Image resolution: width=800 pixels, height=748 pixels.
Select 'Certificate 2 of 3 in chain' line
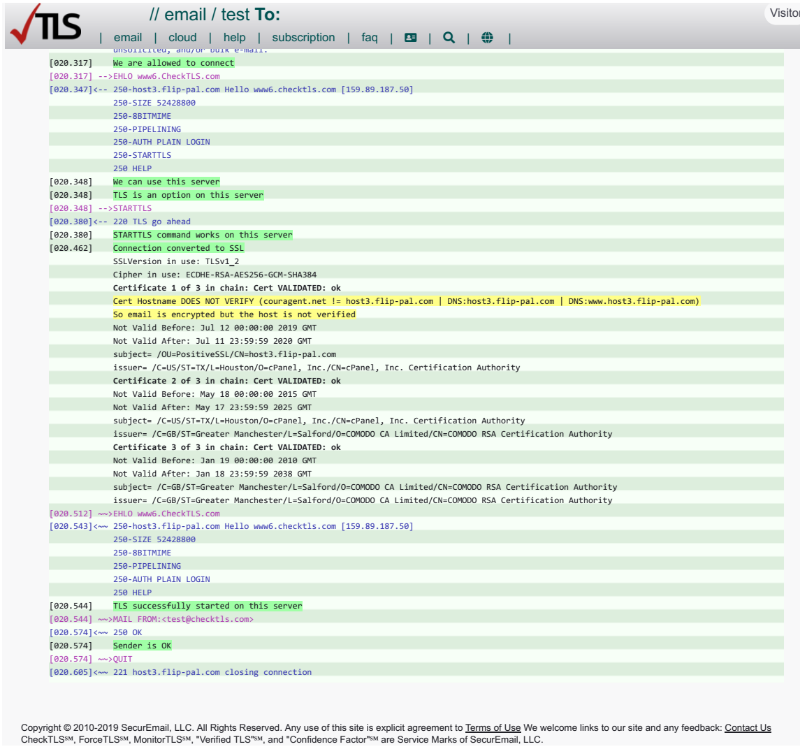click(227, 381)
